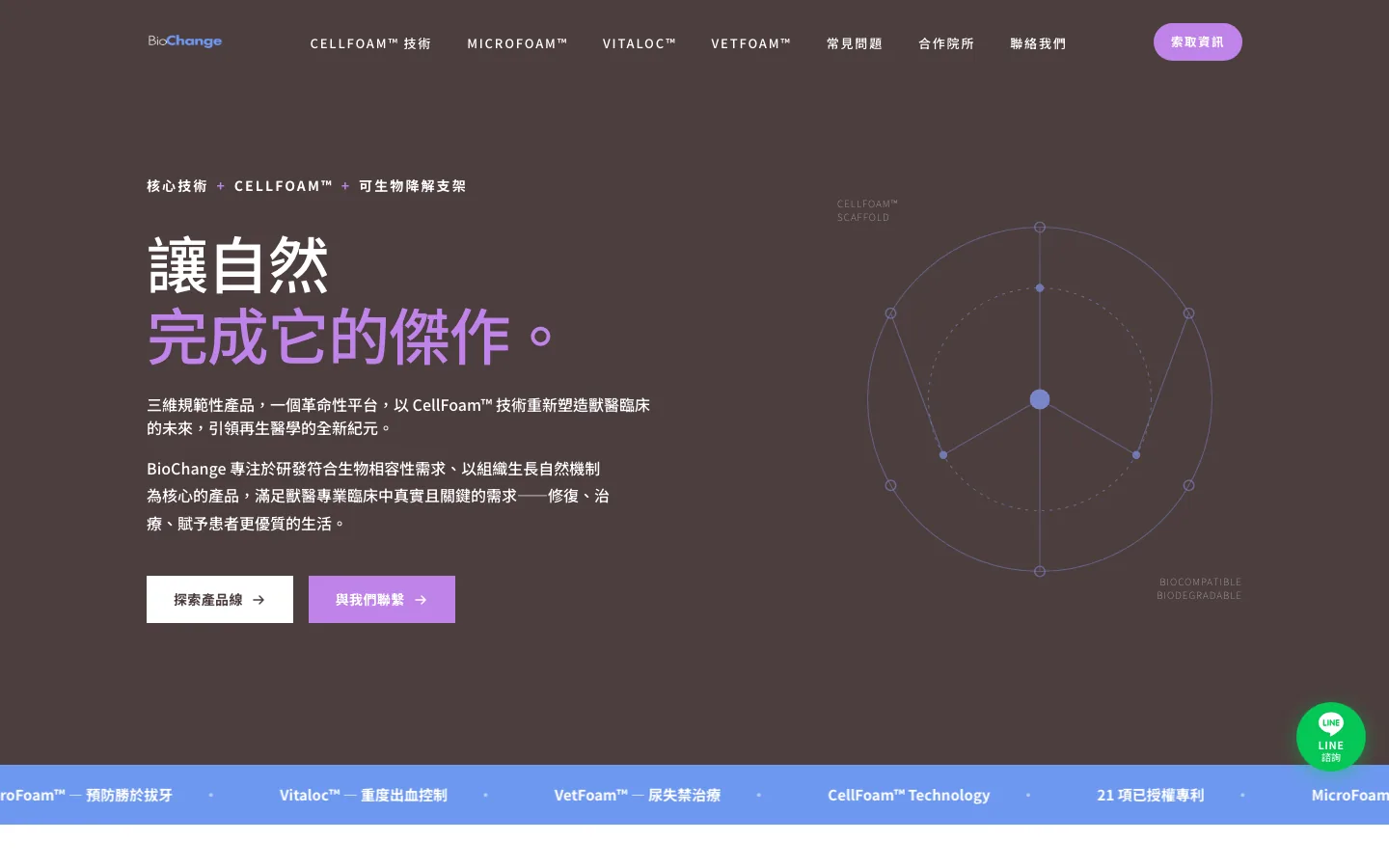The height and width of the screenshot is (868, 1389).
Task: Click ticker item VetFoam™ — 尿失禁治療
Action: tap(638, 796)
